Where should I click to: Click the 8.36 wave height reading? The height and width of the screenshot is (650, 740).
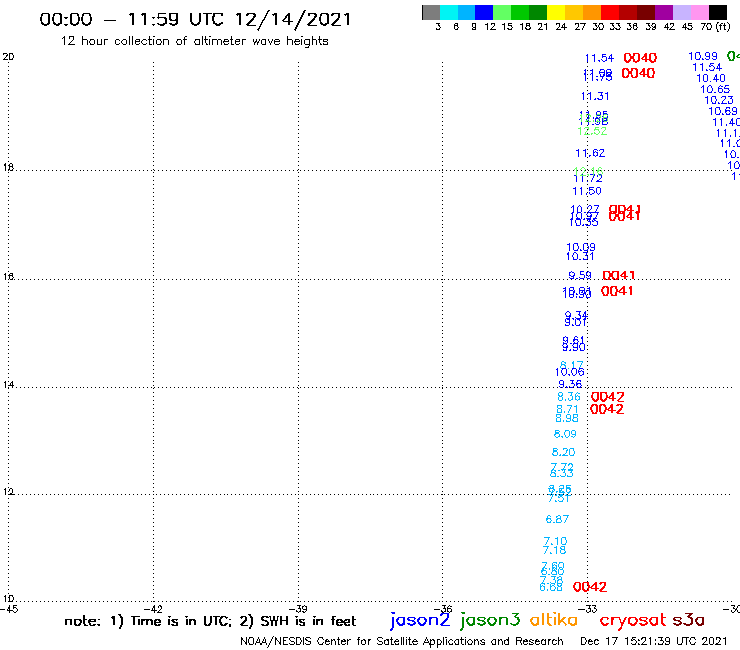569,397
